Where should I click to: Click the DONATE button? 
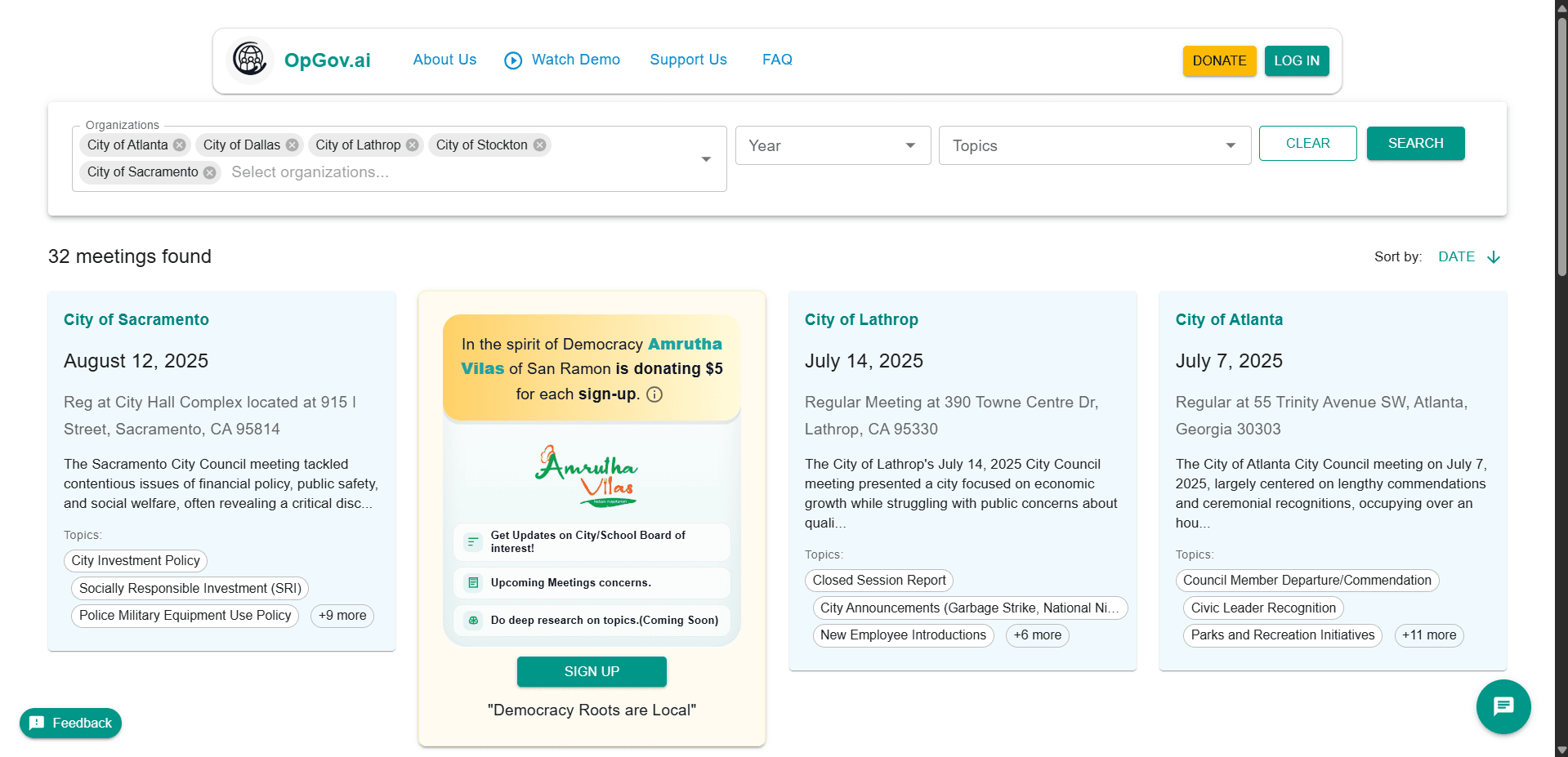[x=1219, y=60]
